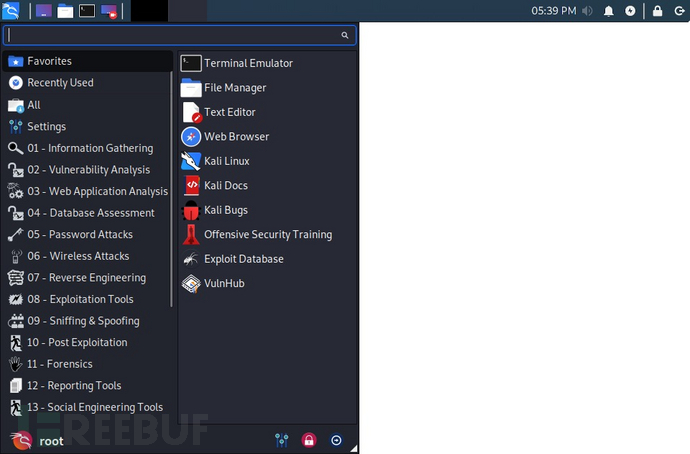Launch File Manager from favorites
Screen dimensions: 690x454
(267, 88)
